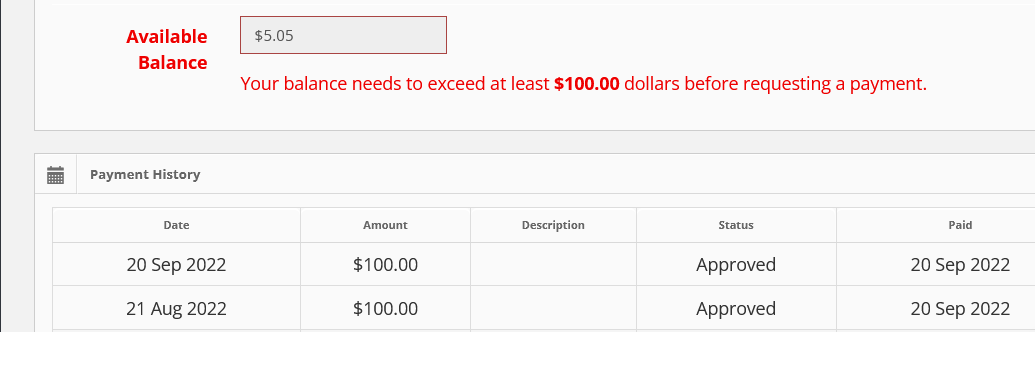Click the calendar icon beside Payment History

55,175
